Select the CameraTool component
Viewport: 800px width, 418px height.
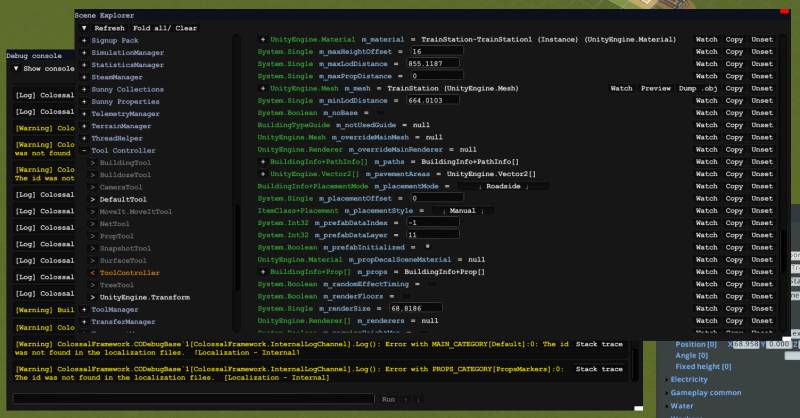coord(121,187)
